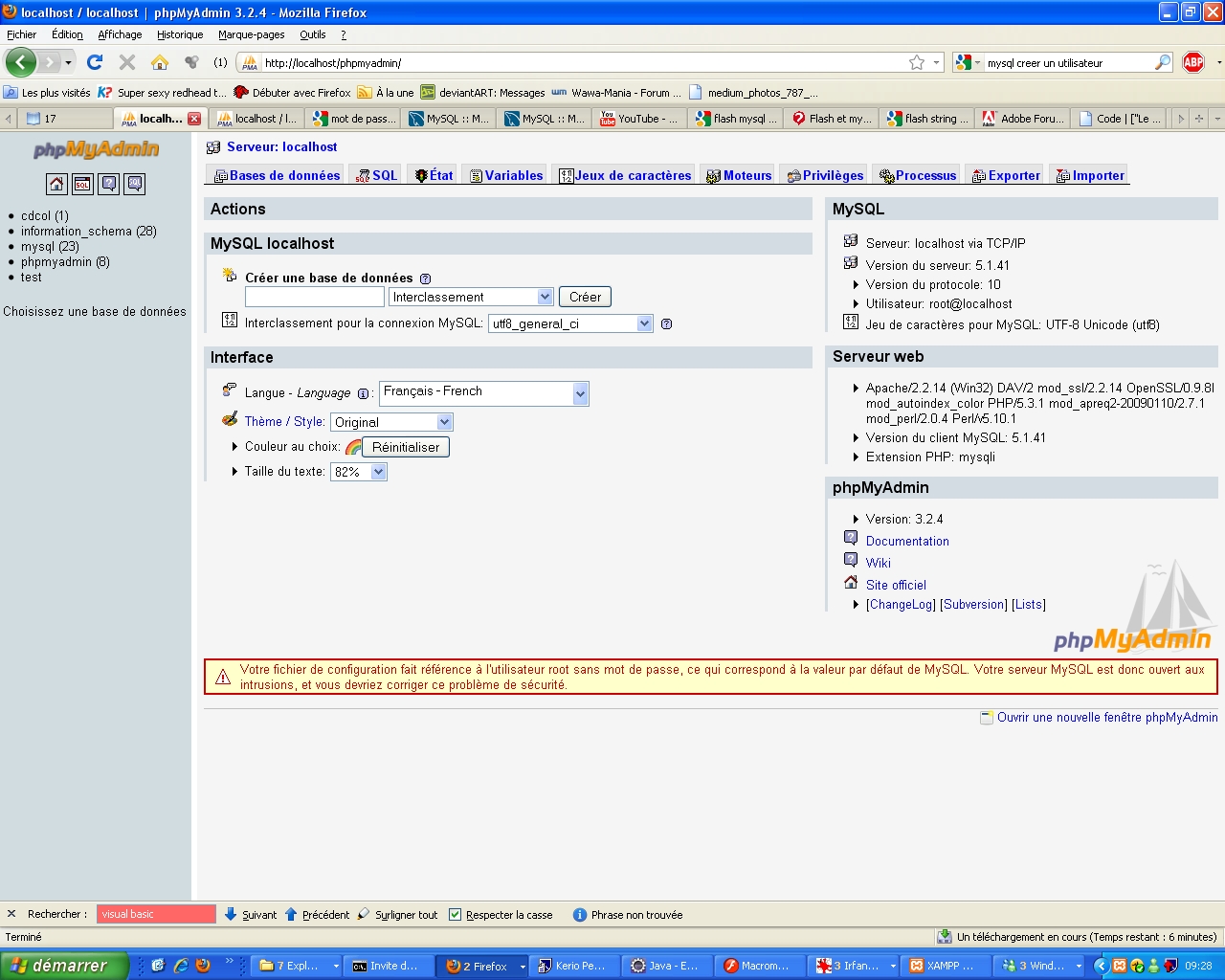1225x980 pixels.
Task: Reload the page with the refresh icon
Action: [x=95, y=62]
